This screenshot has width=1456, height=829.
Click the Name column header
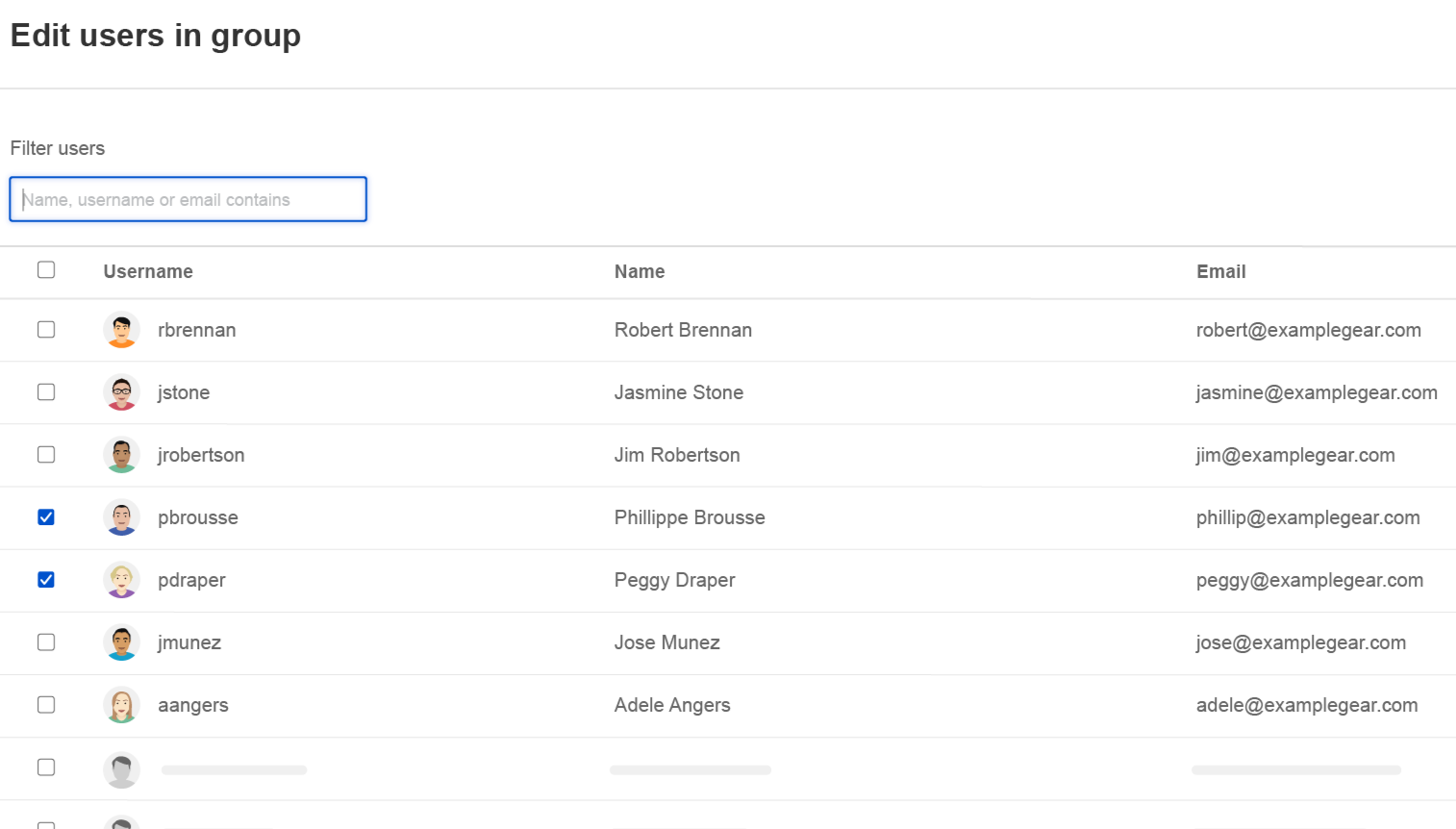[640, 272]
